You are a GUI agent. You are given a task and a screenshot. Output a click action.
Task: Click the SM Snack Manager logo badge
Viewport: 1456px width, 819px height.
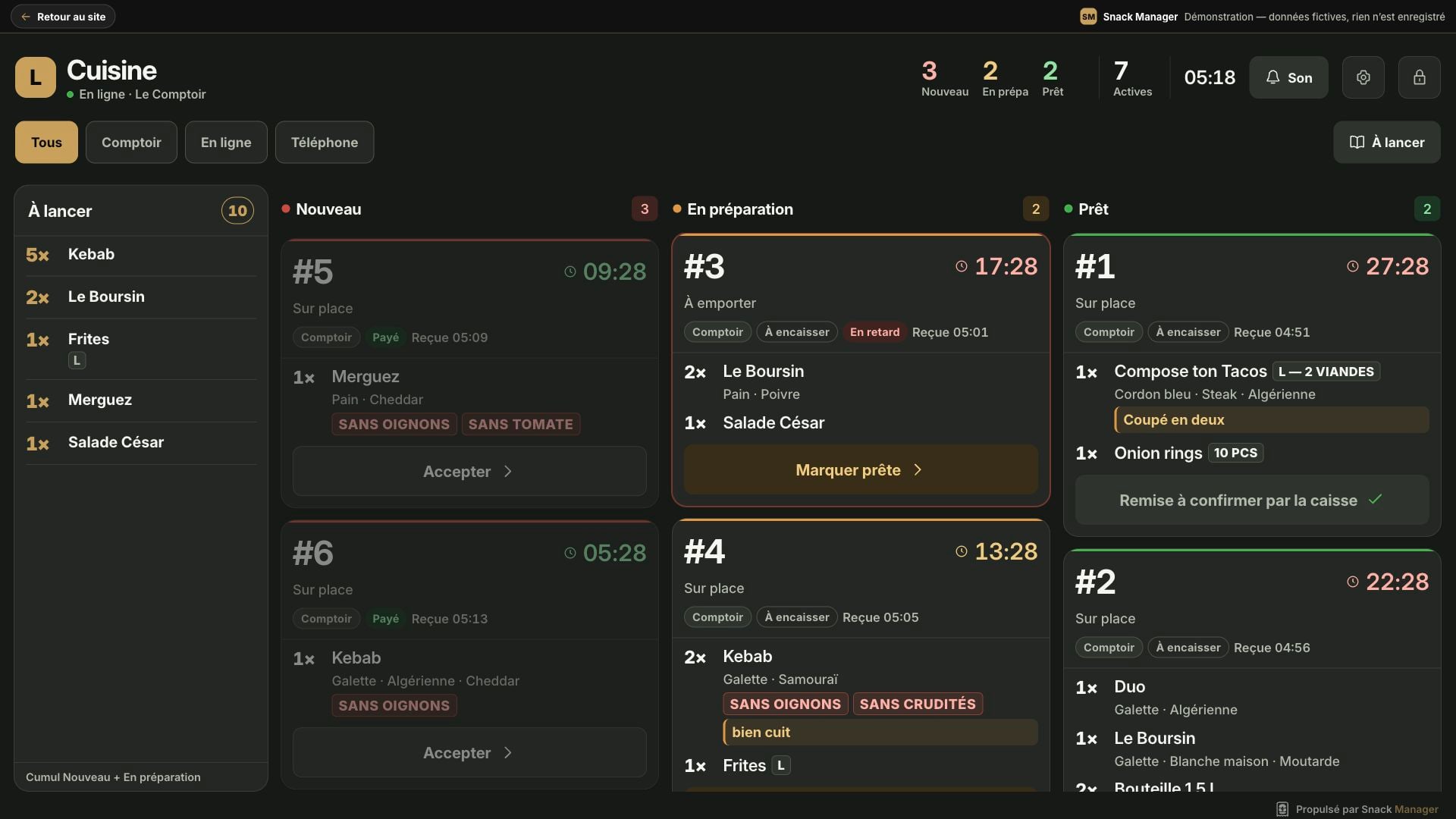[x=1088, y=17]
